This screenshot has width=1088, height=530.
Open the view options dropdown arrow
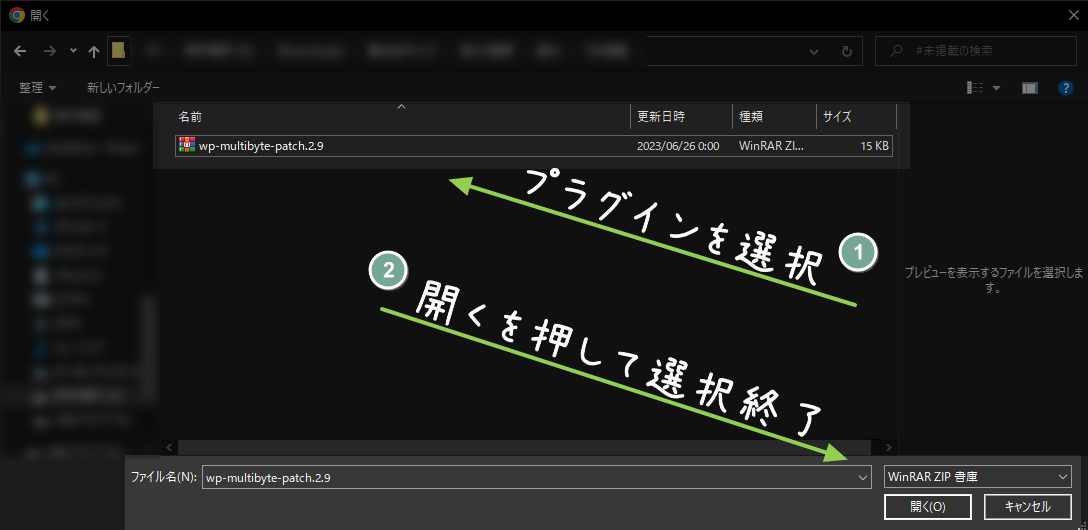pos(997,87)
